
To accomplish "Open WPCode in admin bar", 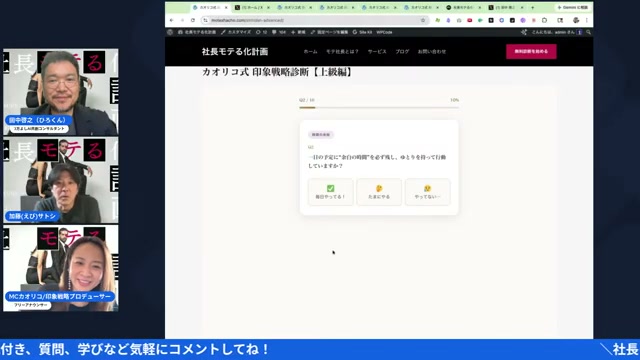I will point(384,32).
